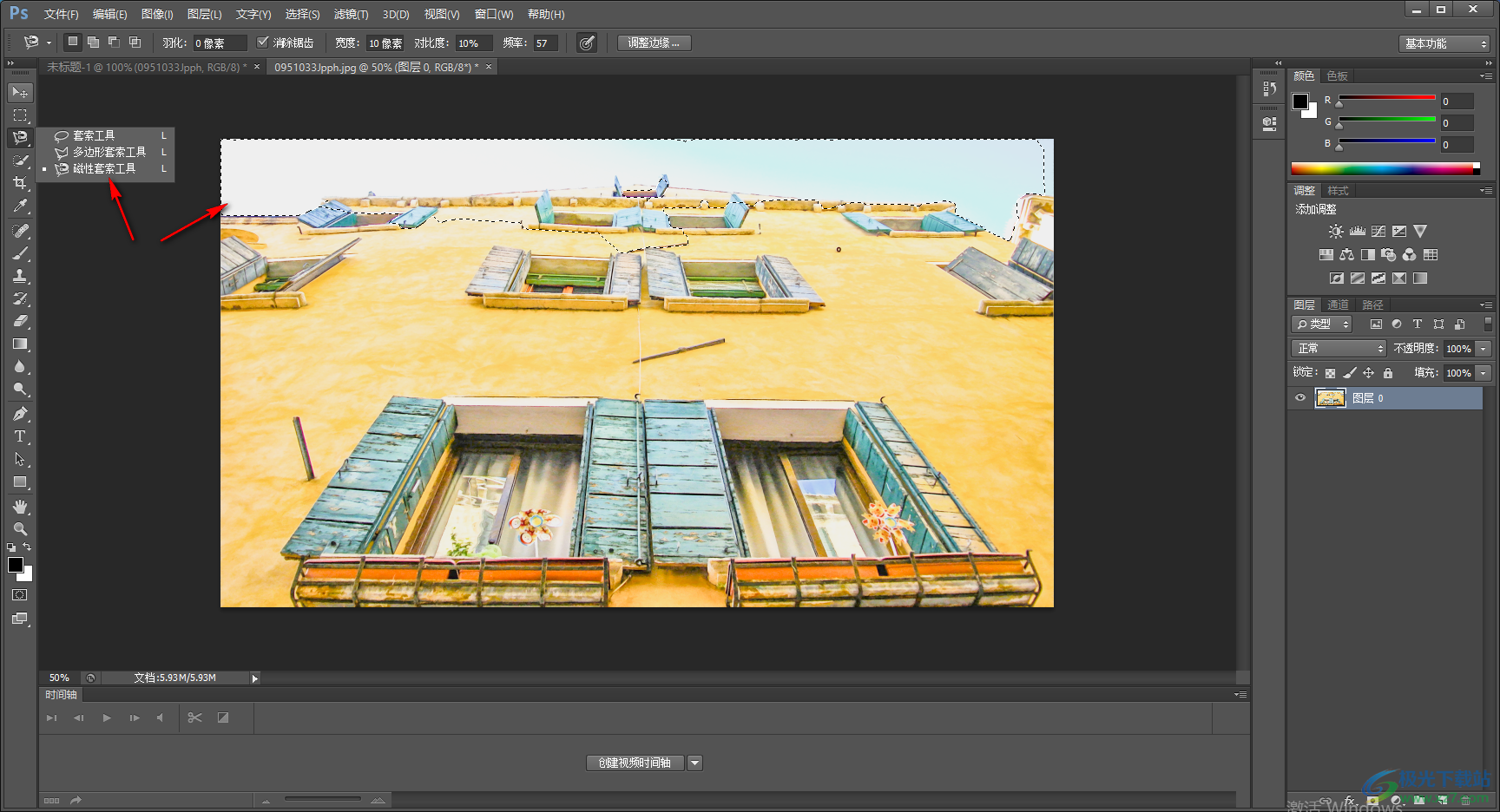Select the Brush tool
1500x812 pixels.
click(20, 253)
